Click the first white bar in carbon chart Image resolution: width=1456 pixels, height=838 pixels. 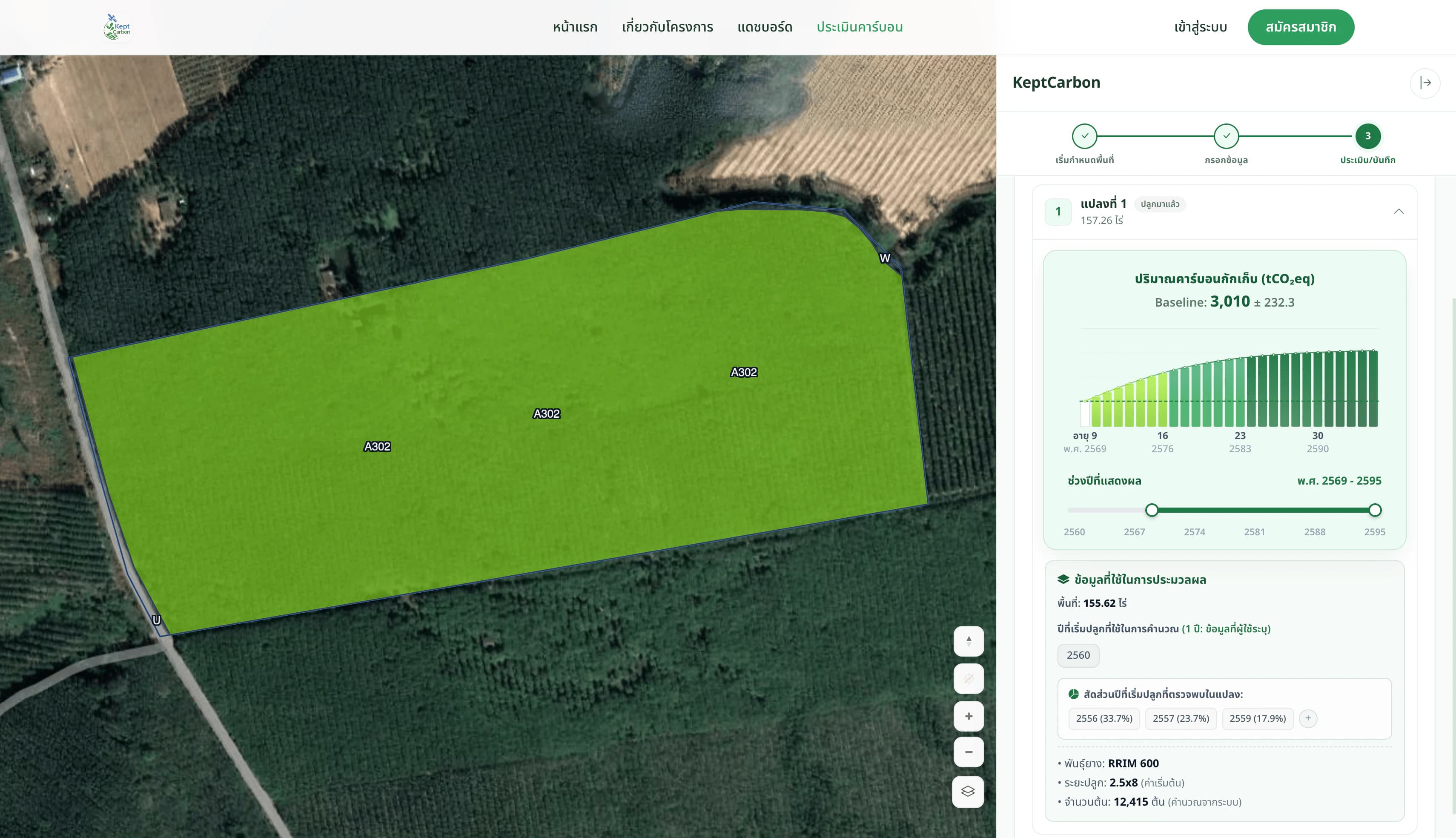(x=1085, y=414)
